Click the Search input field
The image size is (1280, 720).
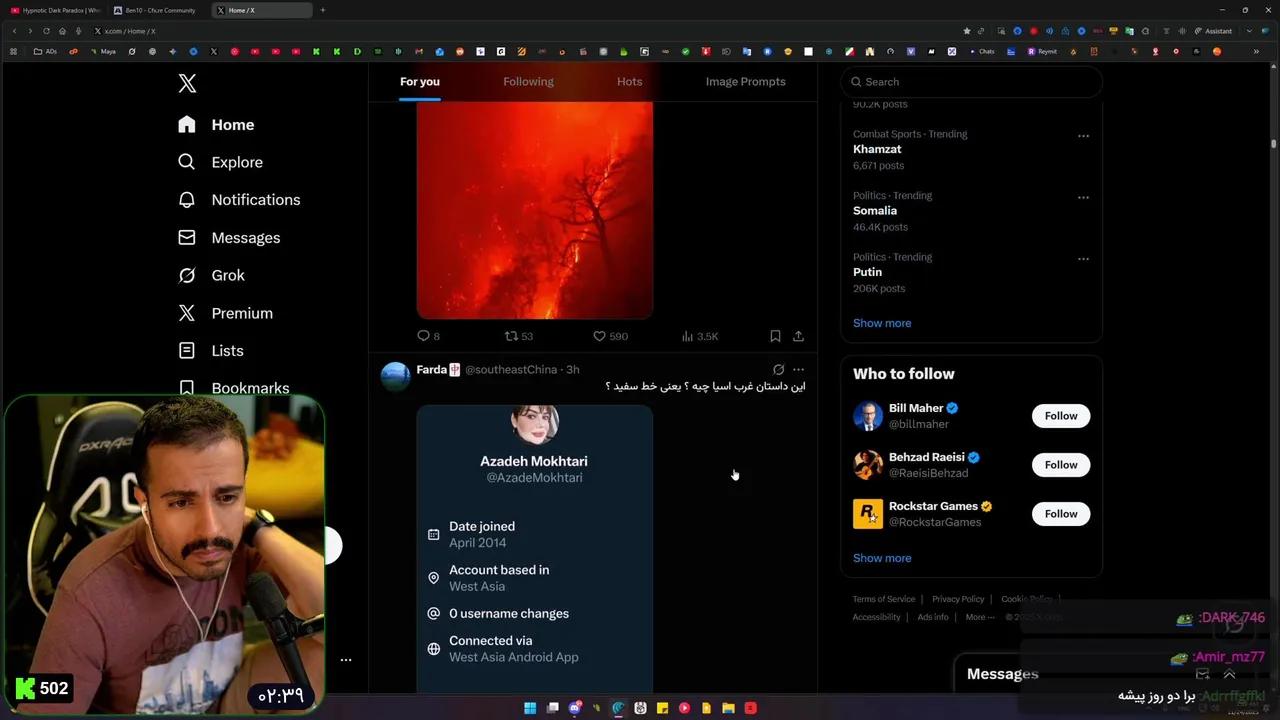coord(971,81)
